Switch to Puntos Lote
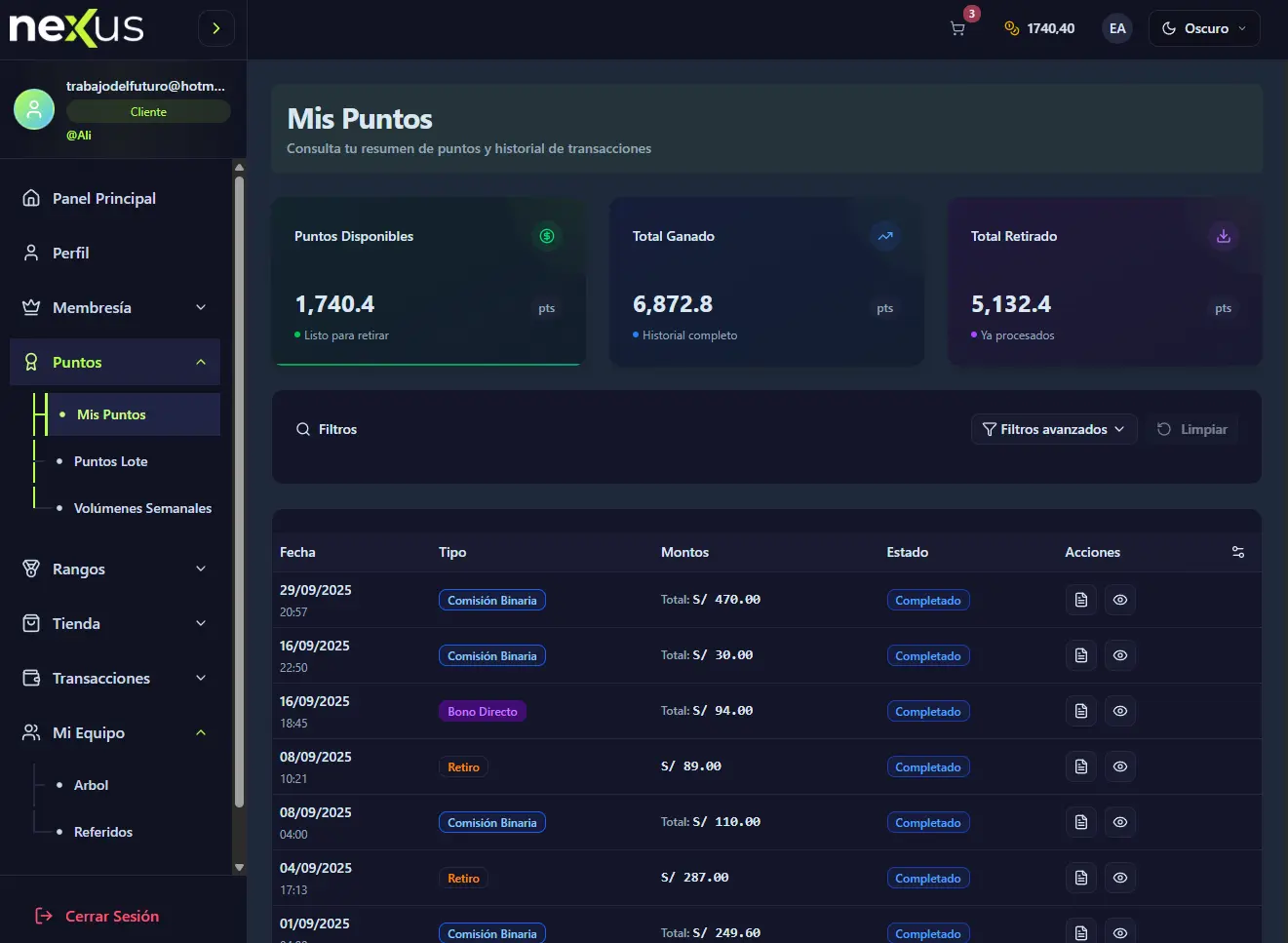Viewport: 1288px width, 943px height. [111, 460]
